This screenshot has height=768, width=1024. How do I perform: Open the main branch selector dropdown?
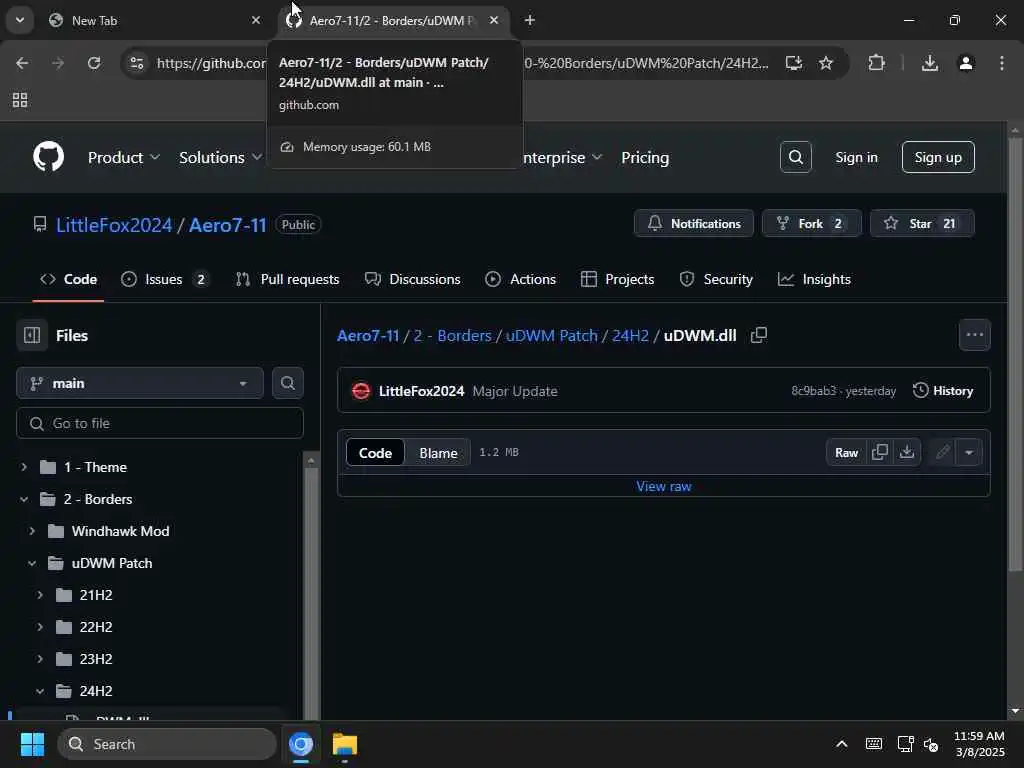point(140,383)
